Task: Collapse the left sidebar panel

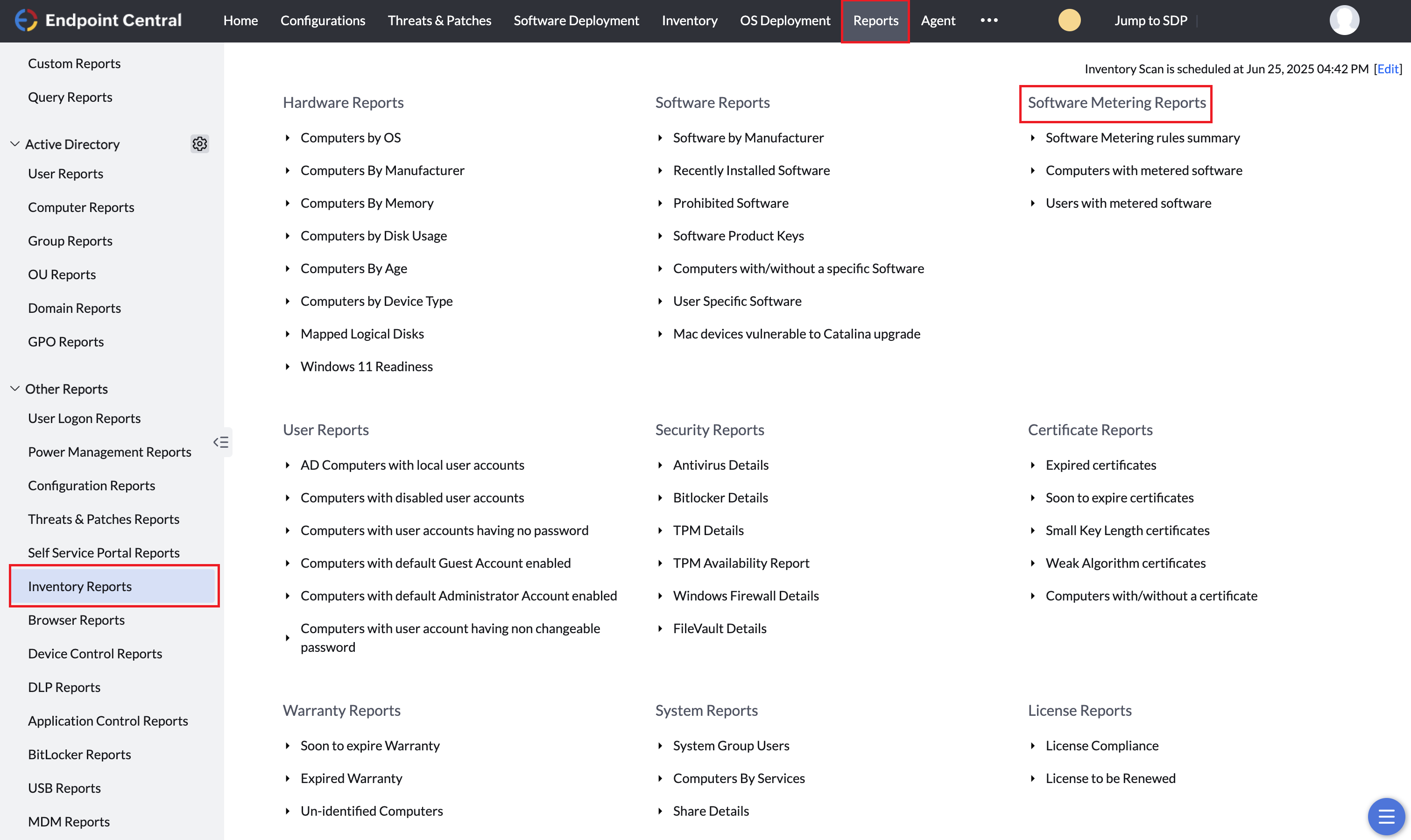Action: pos(221,442)
